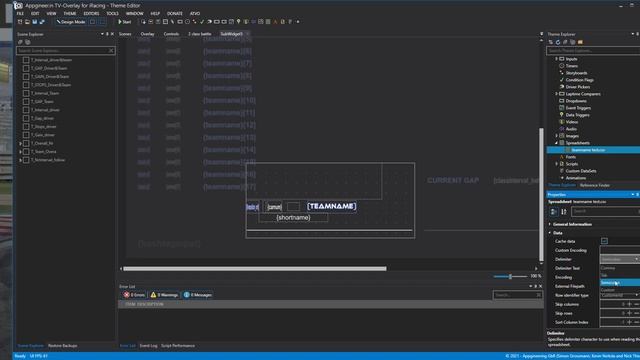Check the T_Internal_Team scene checkbox
The height and width of the screenshot is (360, 640).
click(26, 93)
